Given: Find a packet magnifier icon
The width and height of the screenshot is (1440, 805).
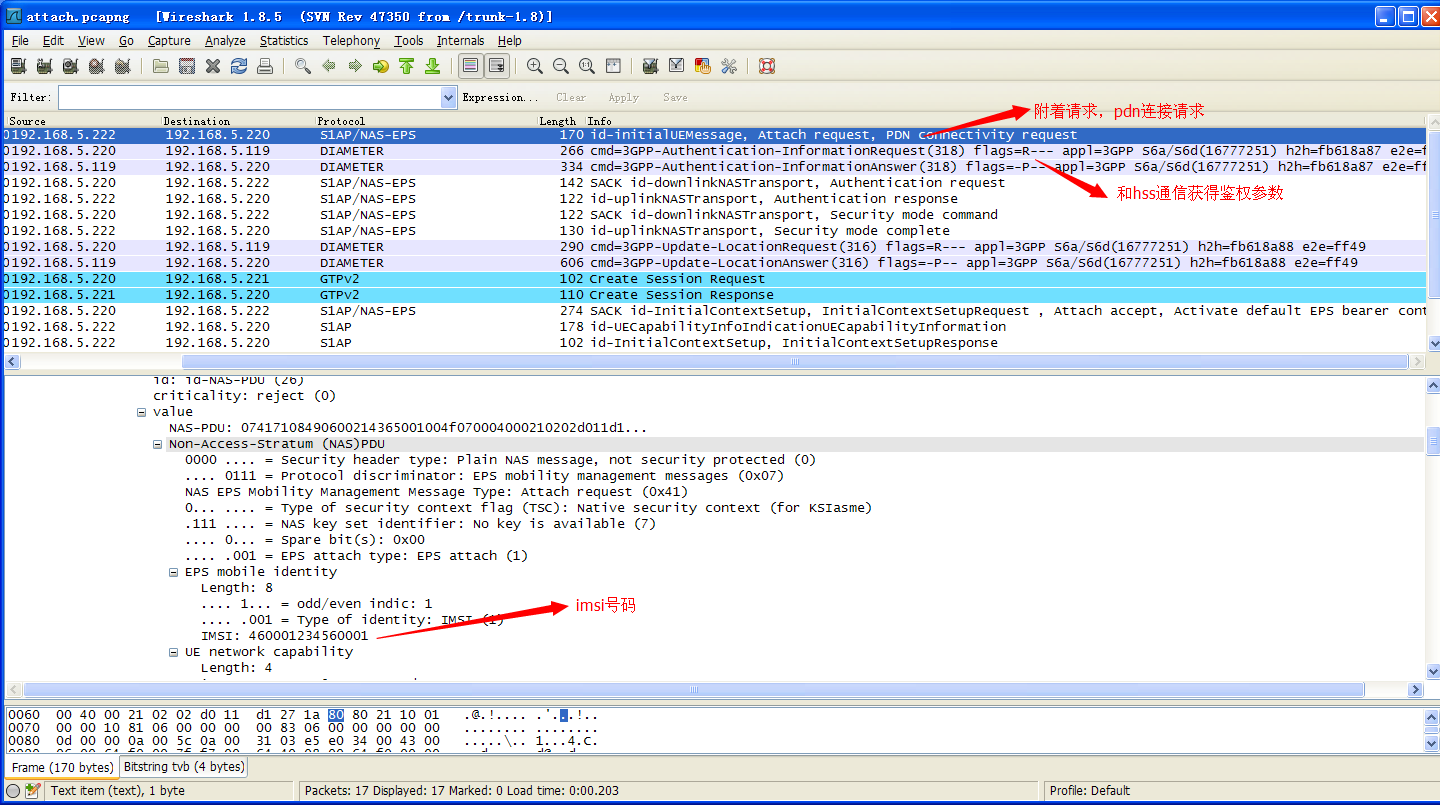Looking at the screenshot, I should (303, 66).
